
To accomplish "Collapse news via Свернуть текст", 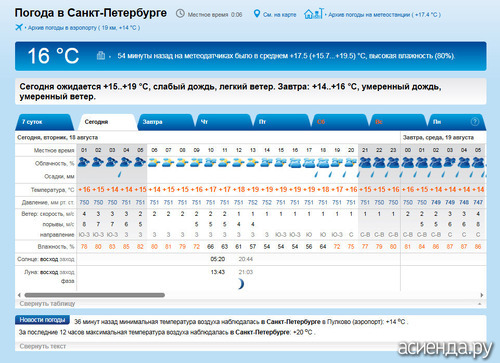I will pos(43,346).
